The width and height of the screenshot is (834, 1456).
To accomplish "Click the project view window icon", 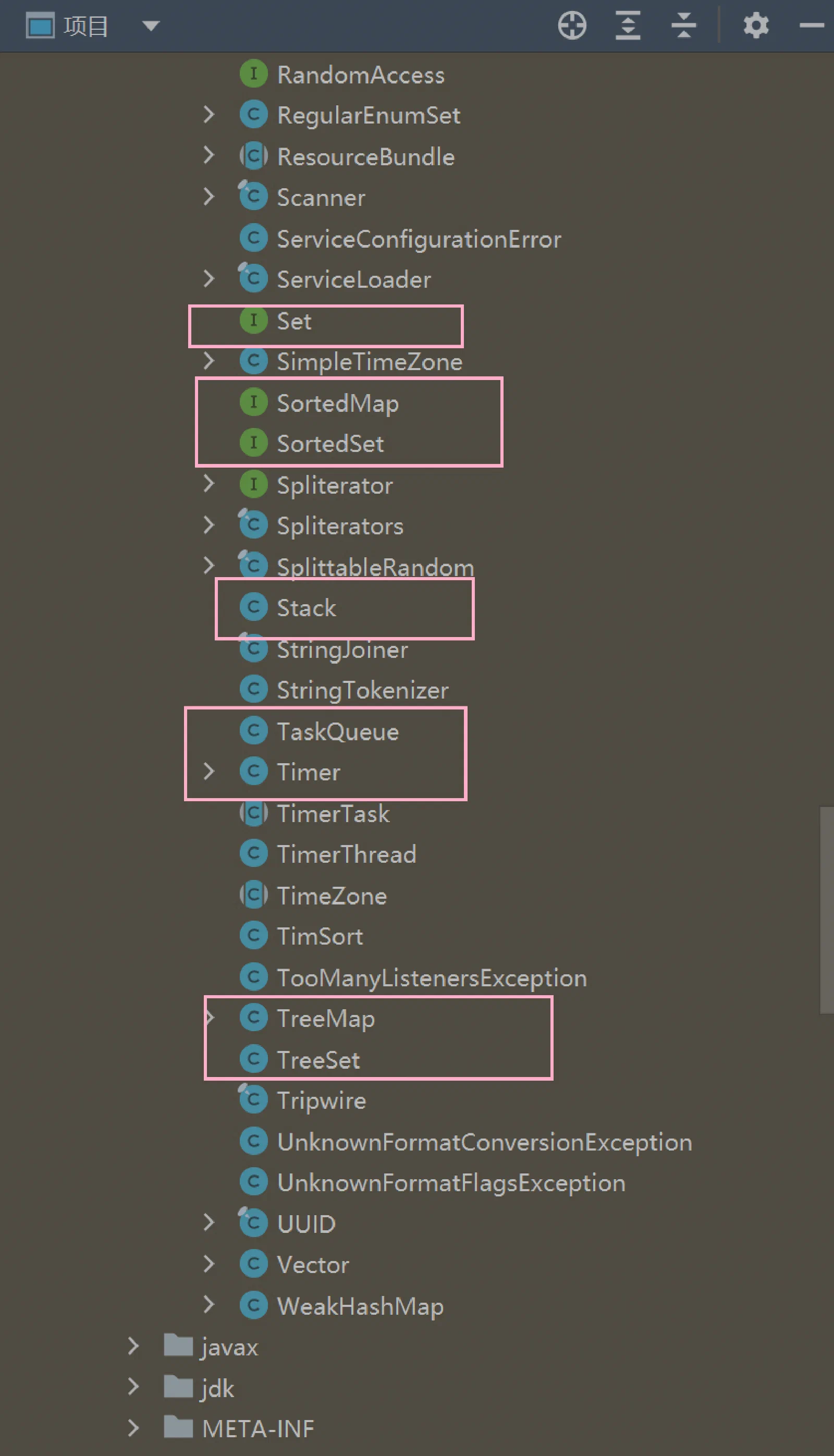I will click(40, 26).
